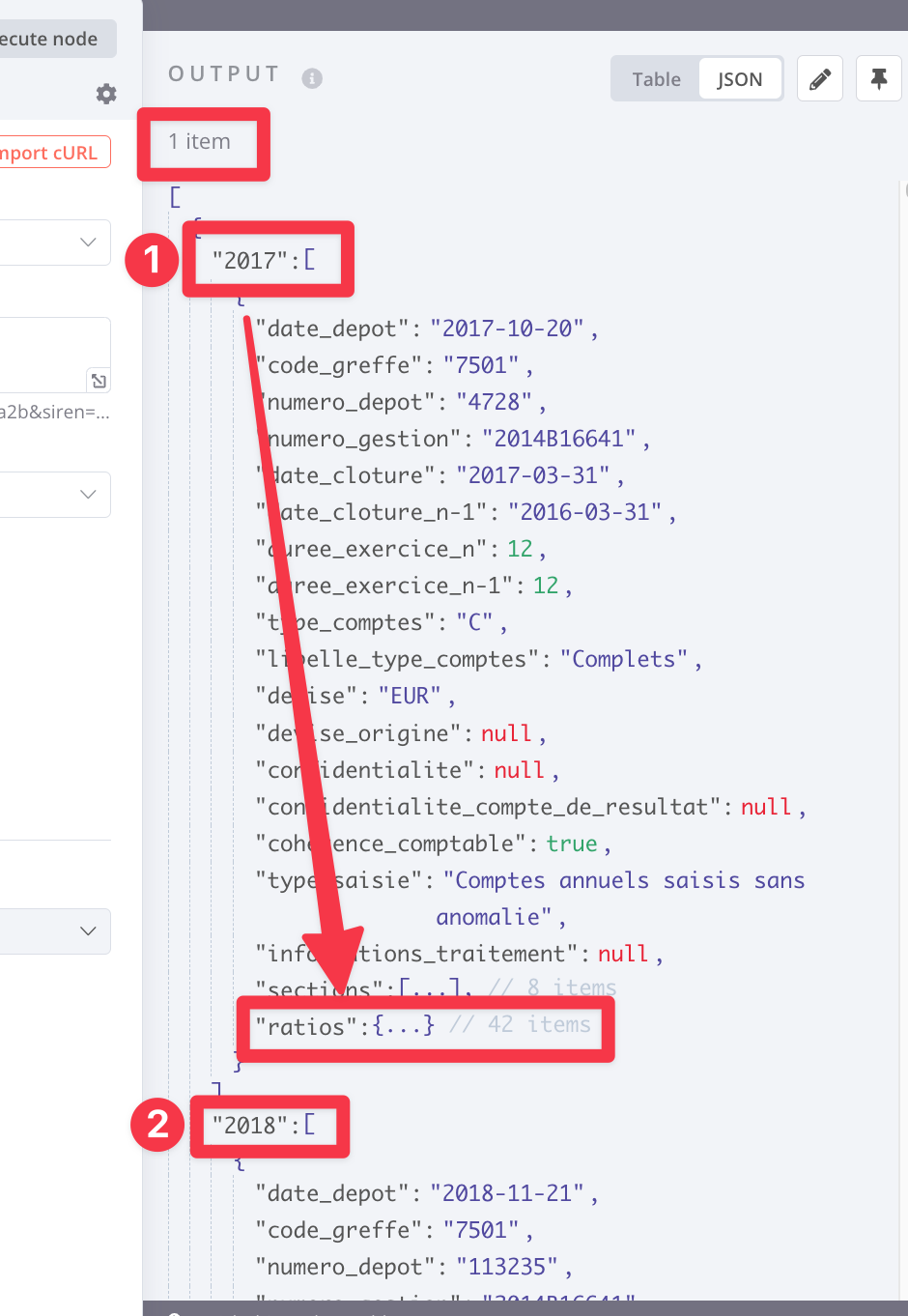
Task: Expand the collapsed "sections" array
Action: coord(436,988)
